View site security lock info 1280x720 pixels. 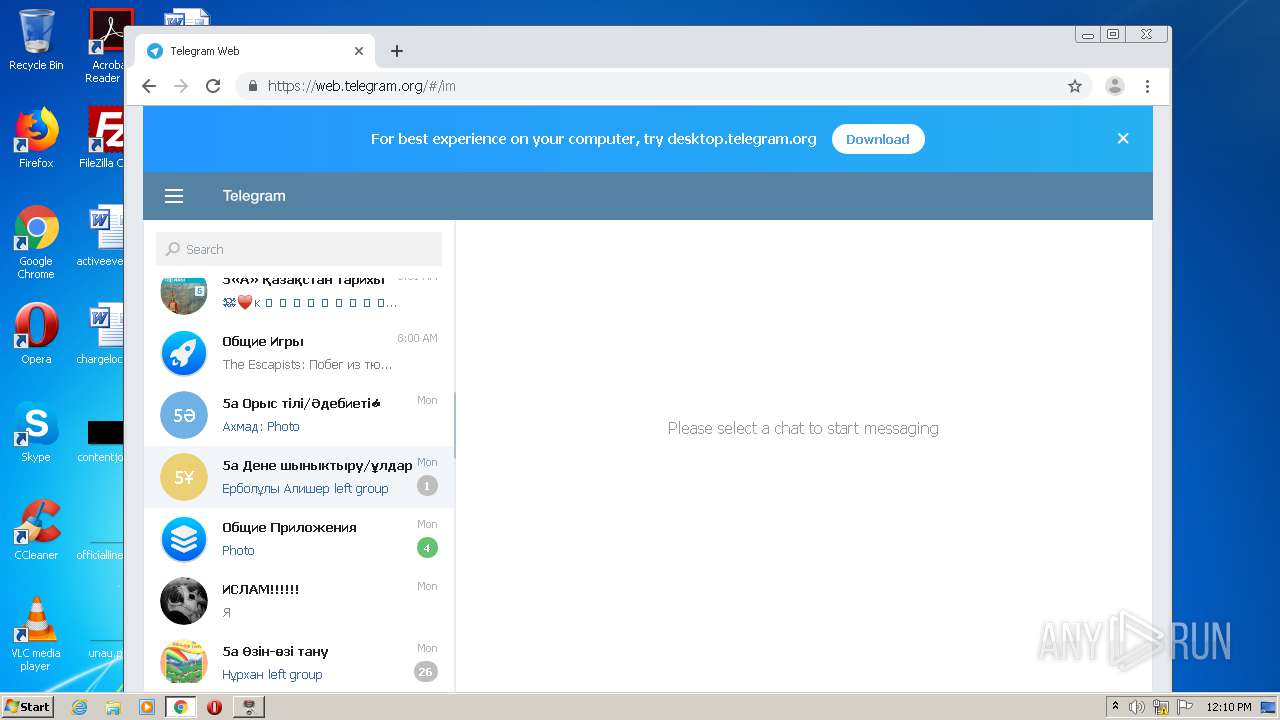253,86
